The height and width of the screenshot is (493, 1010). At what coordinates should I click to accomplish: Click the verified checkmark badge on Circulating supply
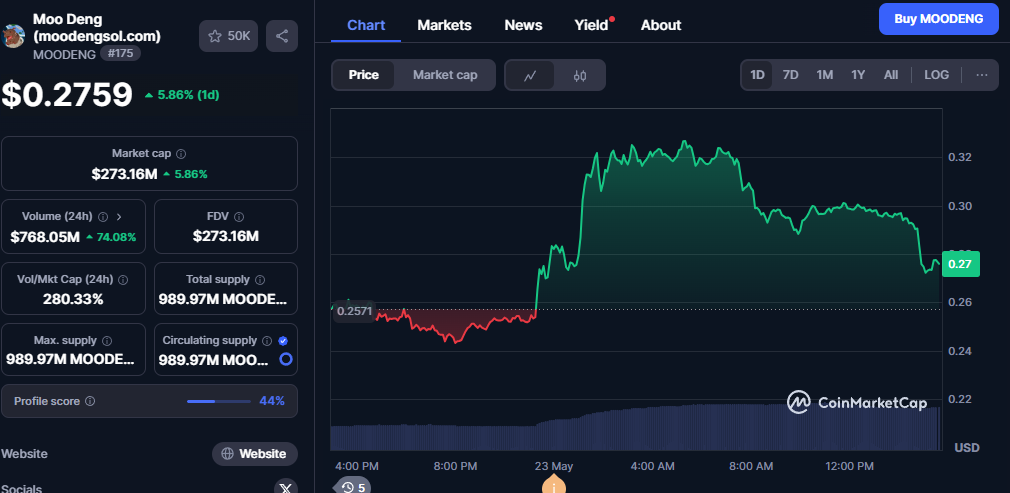coord(283,341)
